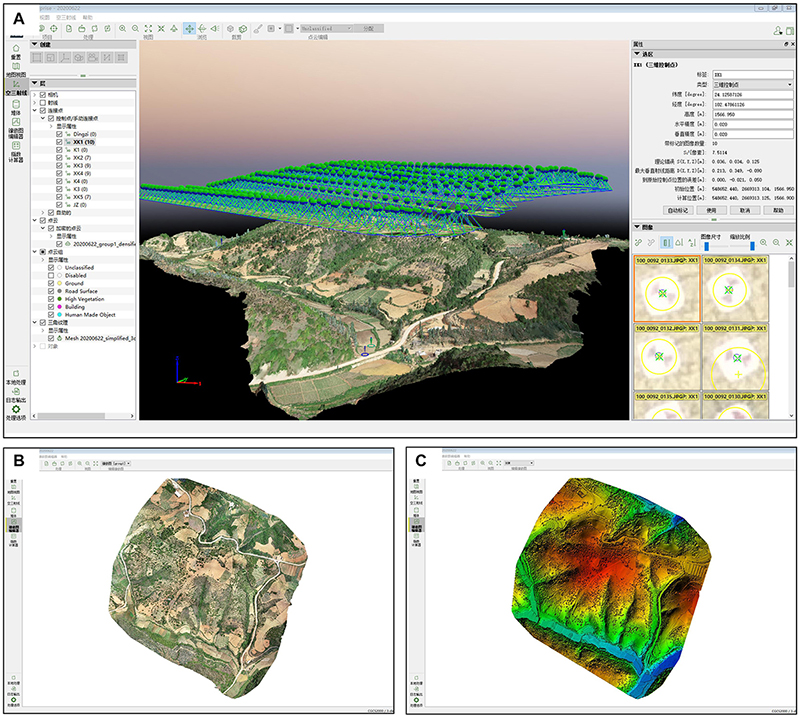Open the toolbar dropdown in panel B
The width and height of the screenshot is (800, 717).
coord(116,463)
